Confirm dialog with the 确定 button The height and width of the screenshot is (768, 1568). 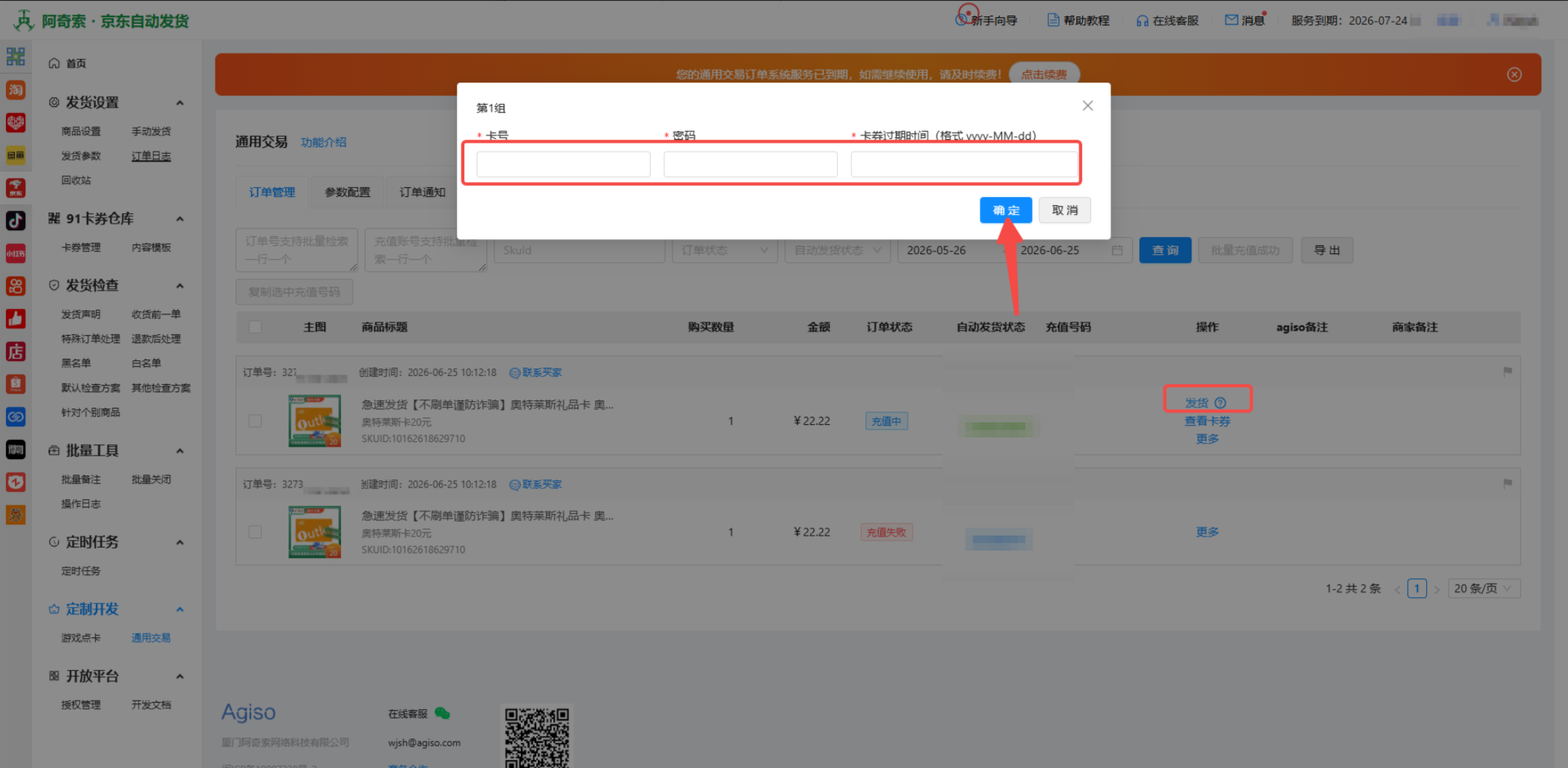(1006, 210)
